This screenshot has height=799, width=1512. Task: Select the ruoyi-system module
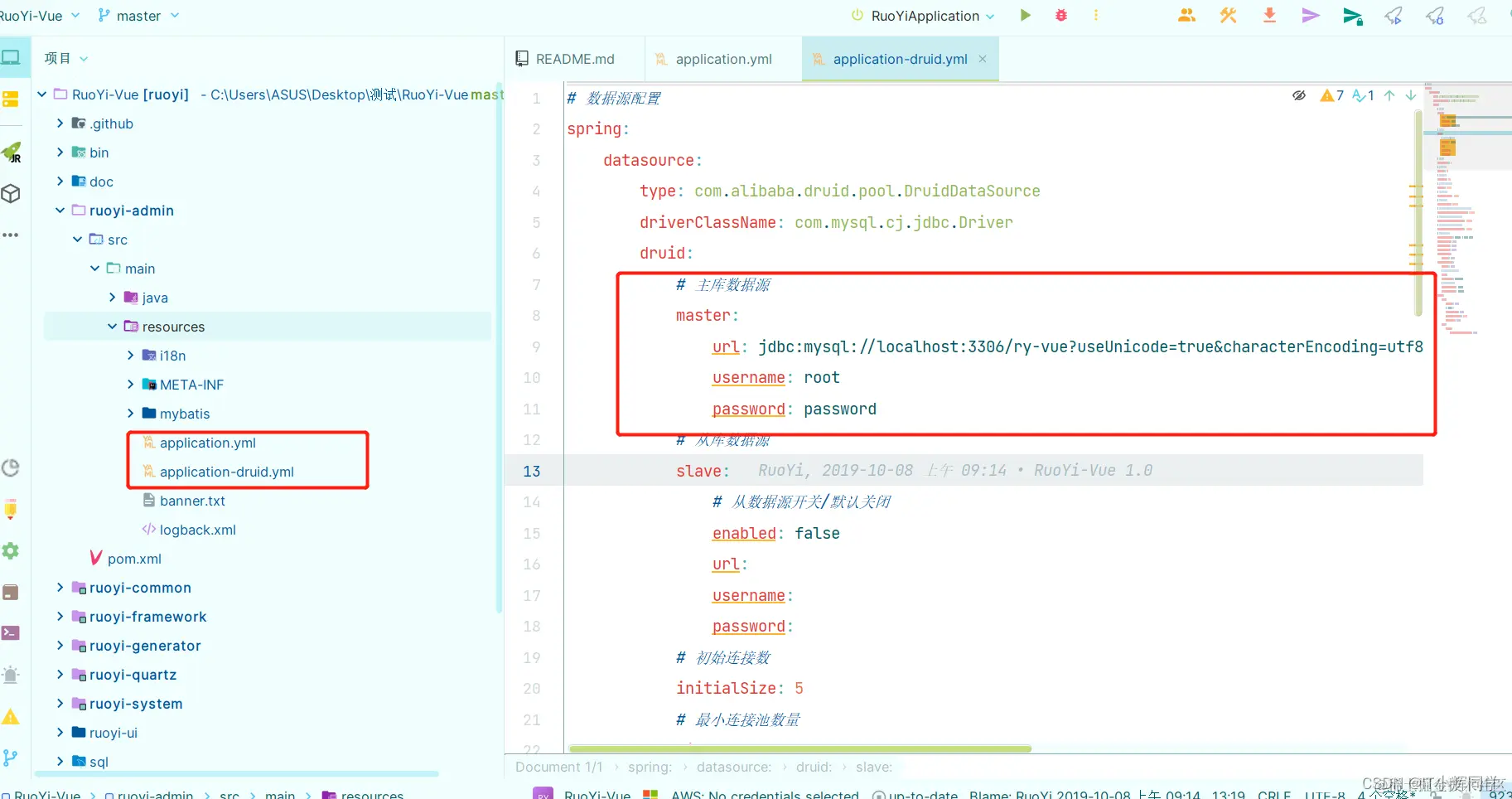click(136, 704)
